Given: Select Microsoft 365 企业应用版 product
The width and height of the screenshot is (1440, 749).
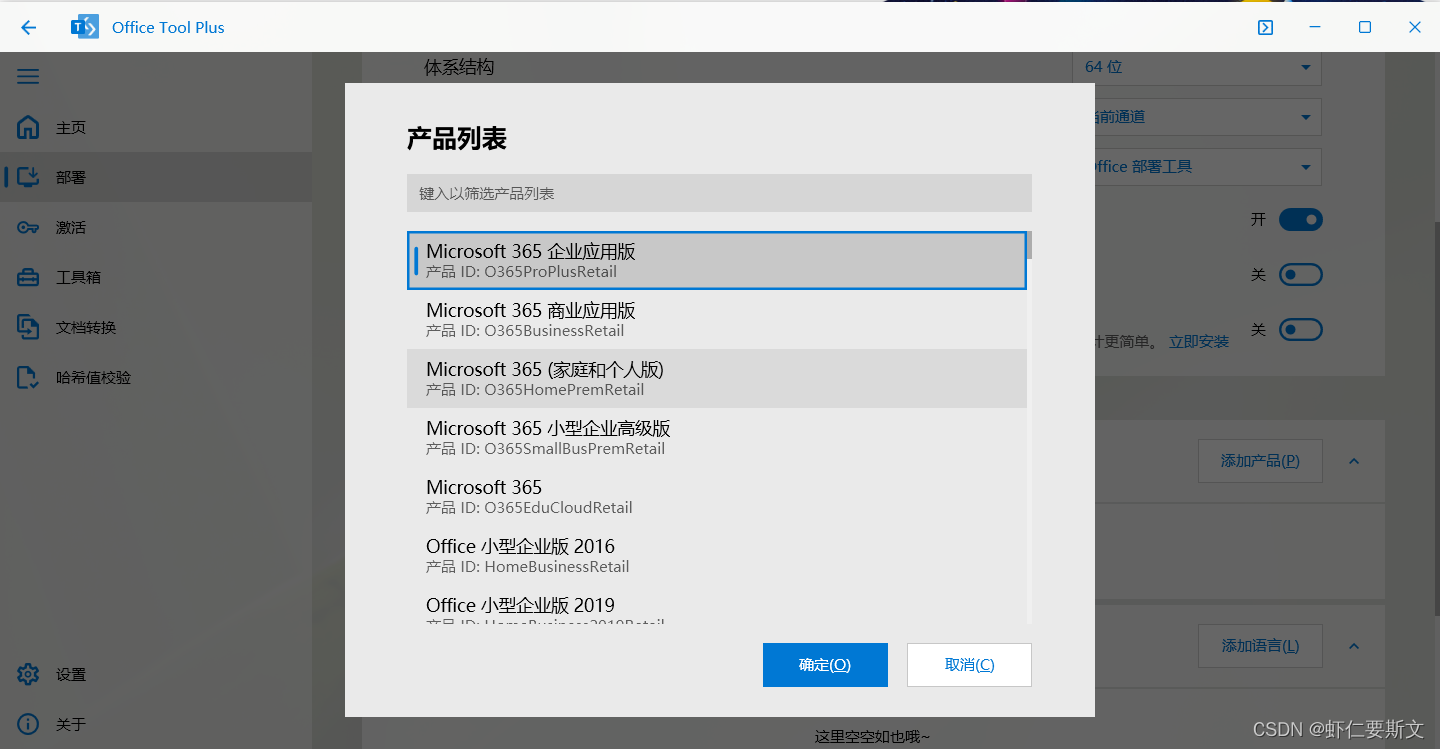Looking at the screenshot, I should pos(717,261).
